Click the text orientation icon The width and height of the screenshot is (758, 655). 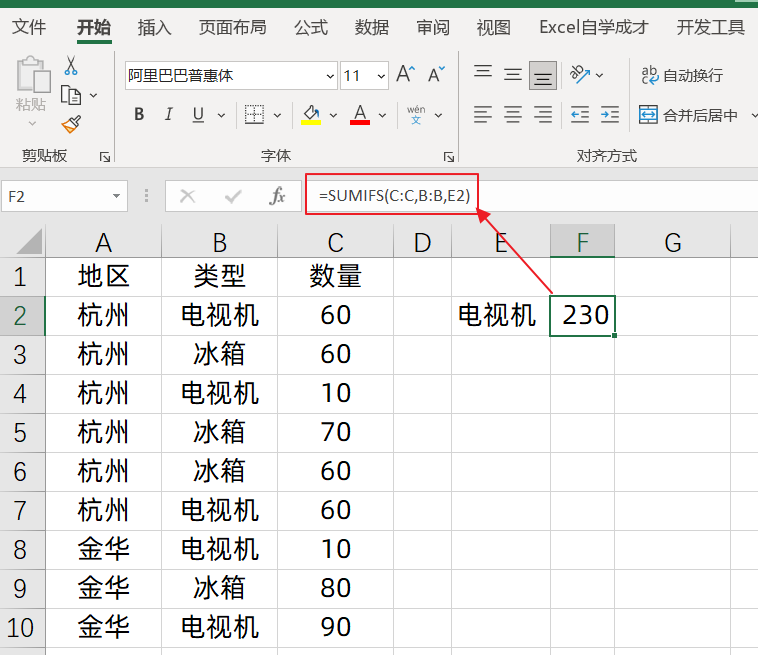[580, 74]
